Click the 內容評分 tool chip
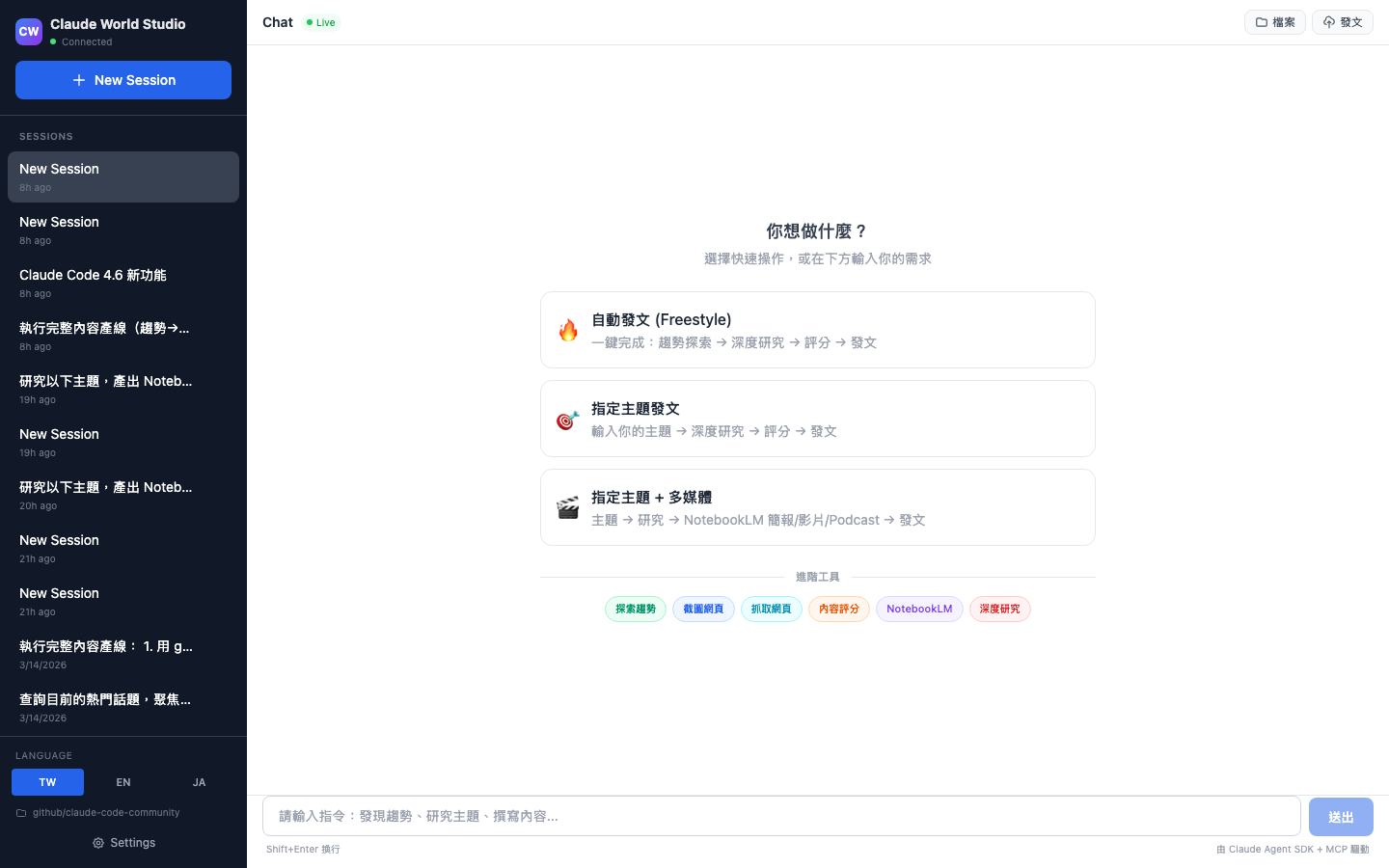The image size is (1389, 868). [839, 610]
